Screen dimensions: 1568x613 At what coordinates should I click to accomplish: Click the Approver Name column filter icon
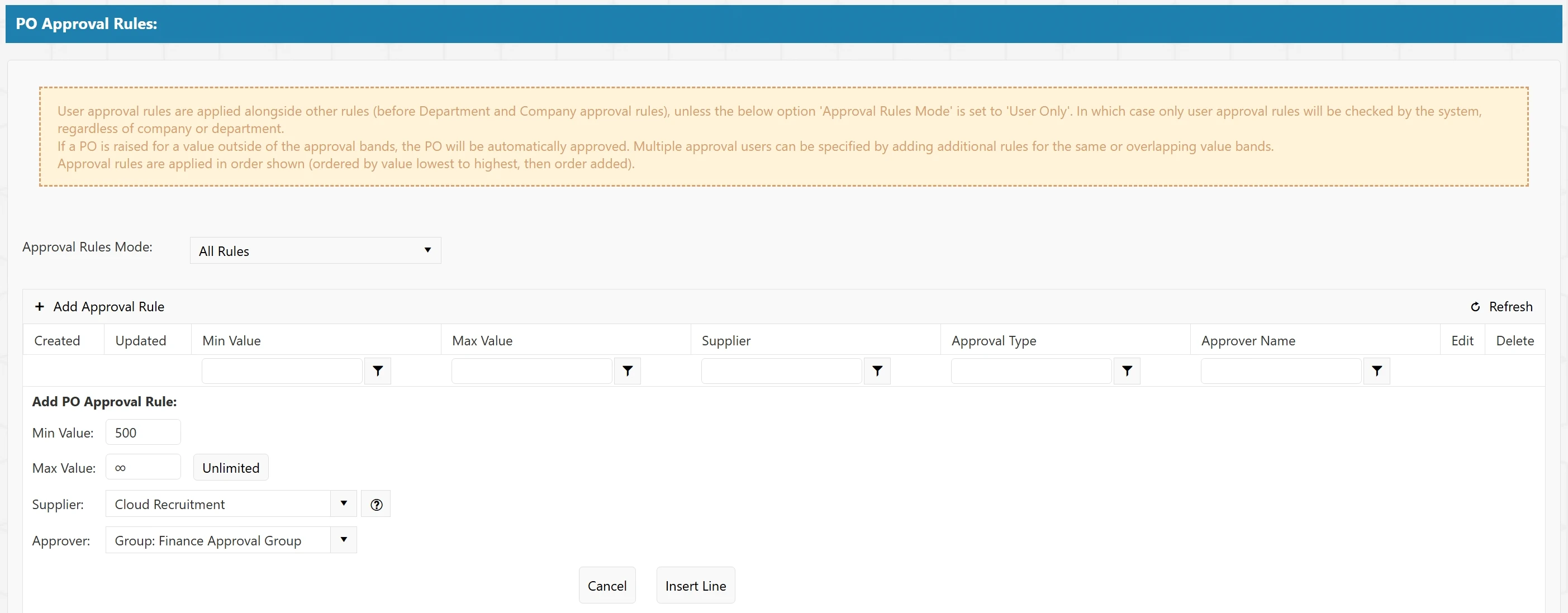pyautogui.click(x=1377, y=370)
